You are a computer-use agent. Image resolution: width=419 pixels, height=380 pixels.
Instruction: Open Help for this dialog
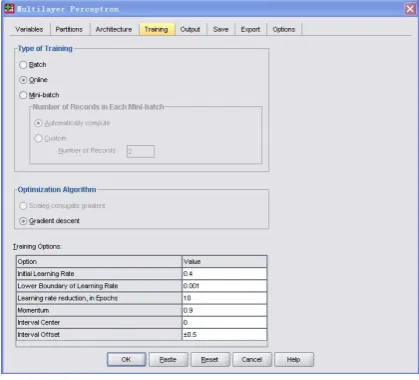[294, 360]
